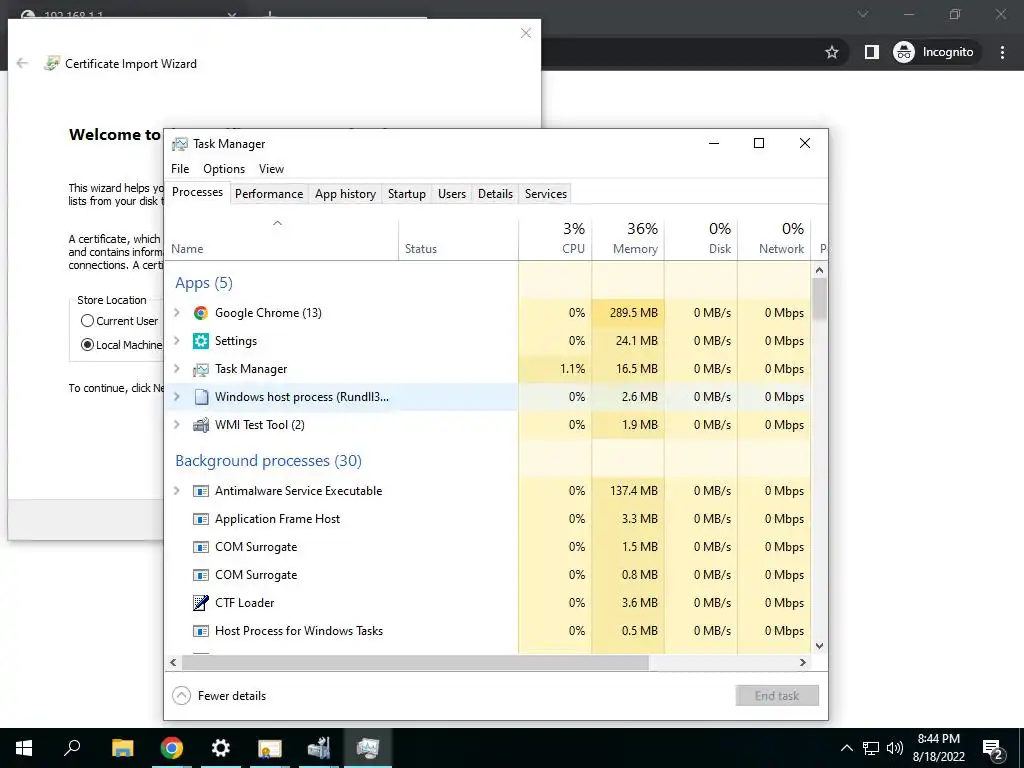Sort by the Status column header

click(x=458, y=238)
